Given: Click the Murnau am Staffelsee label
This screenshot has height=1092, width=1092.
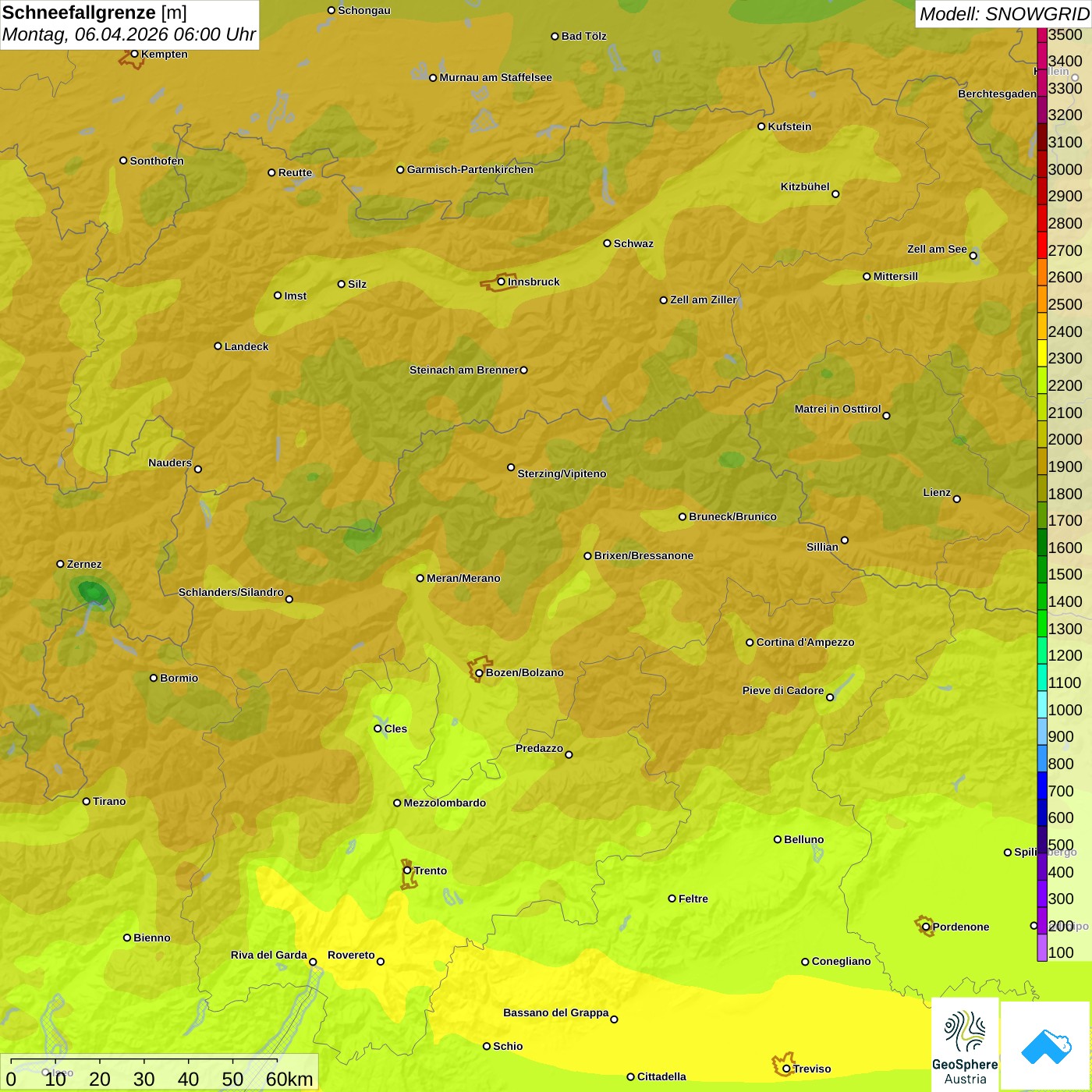Looking at the screenshot, I should pyautogui.click(x=495, y=77).
